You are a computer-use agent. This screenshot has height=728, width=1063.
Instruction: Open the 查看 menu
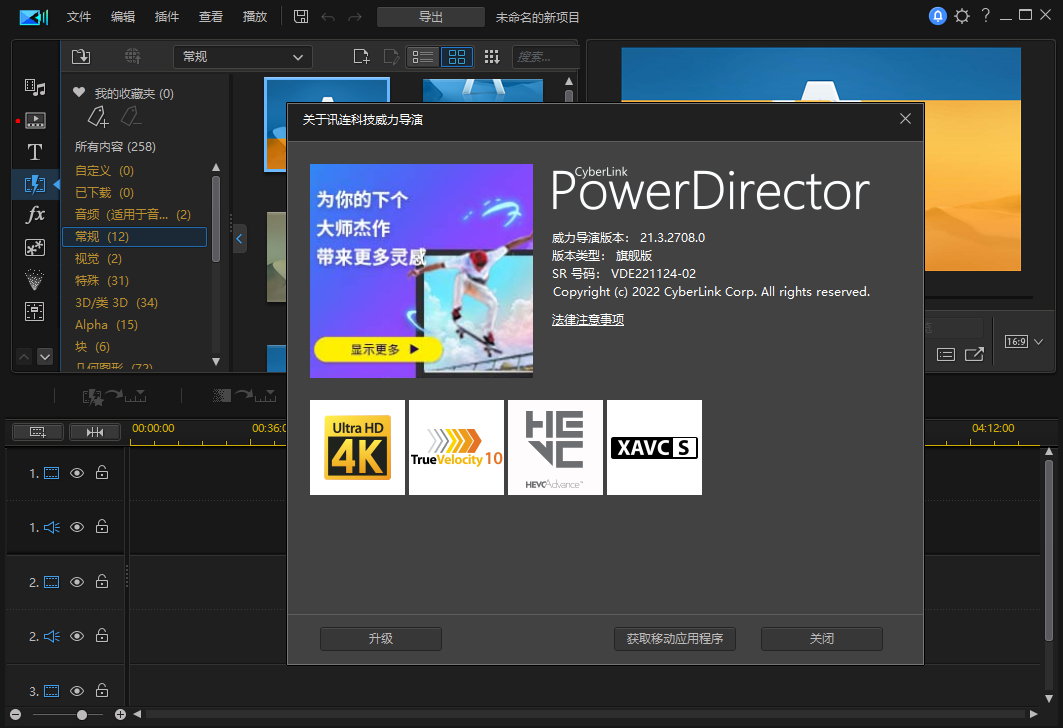(x=211, y=17)
